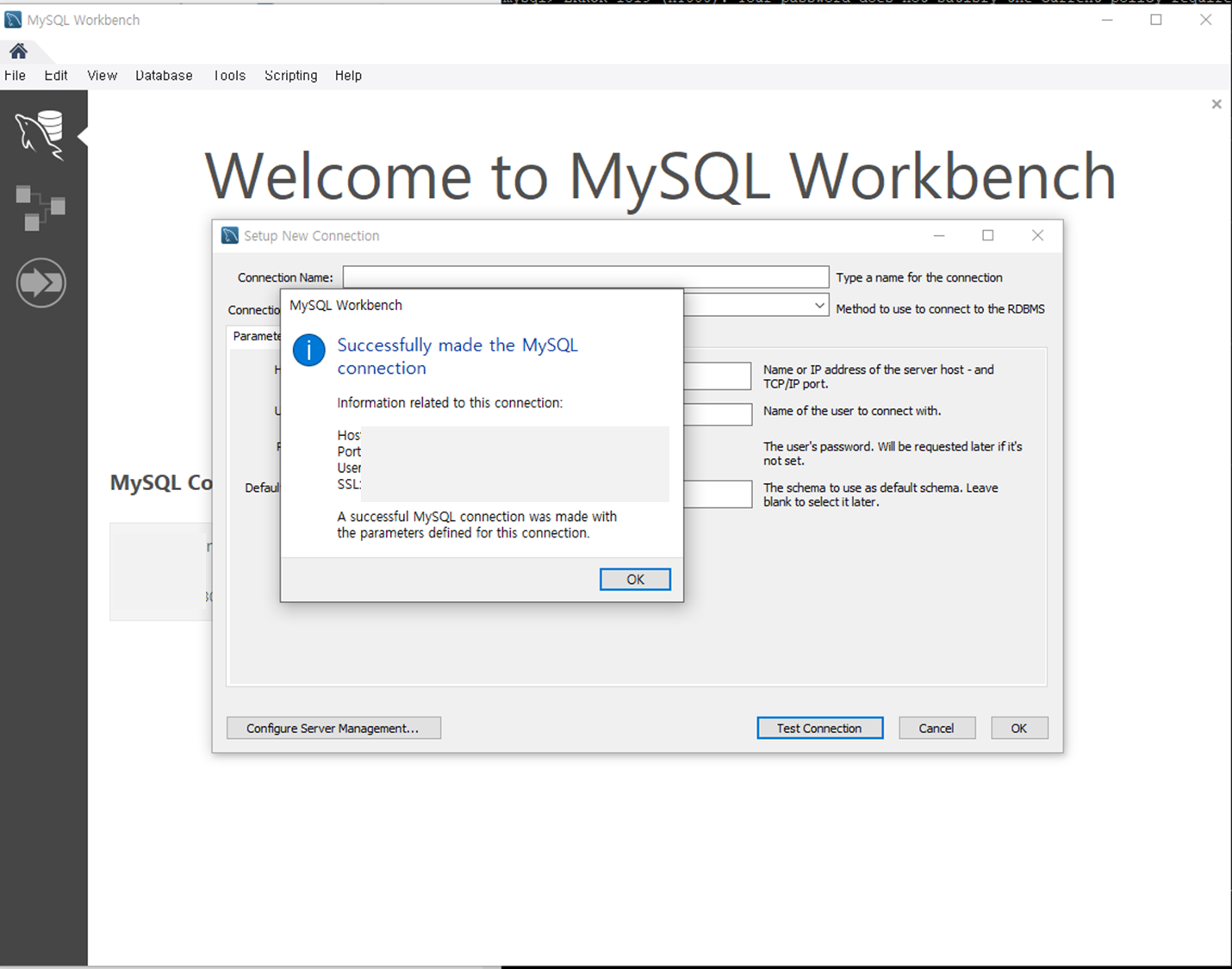The width and height of the screenshot is (1232, 969).
Task: Click Cancel in Setup New Connection
Action: pyautogui.click(x=936, y=728)
